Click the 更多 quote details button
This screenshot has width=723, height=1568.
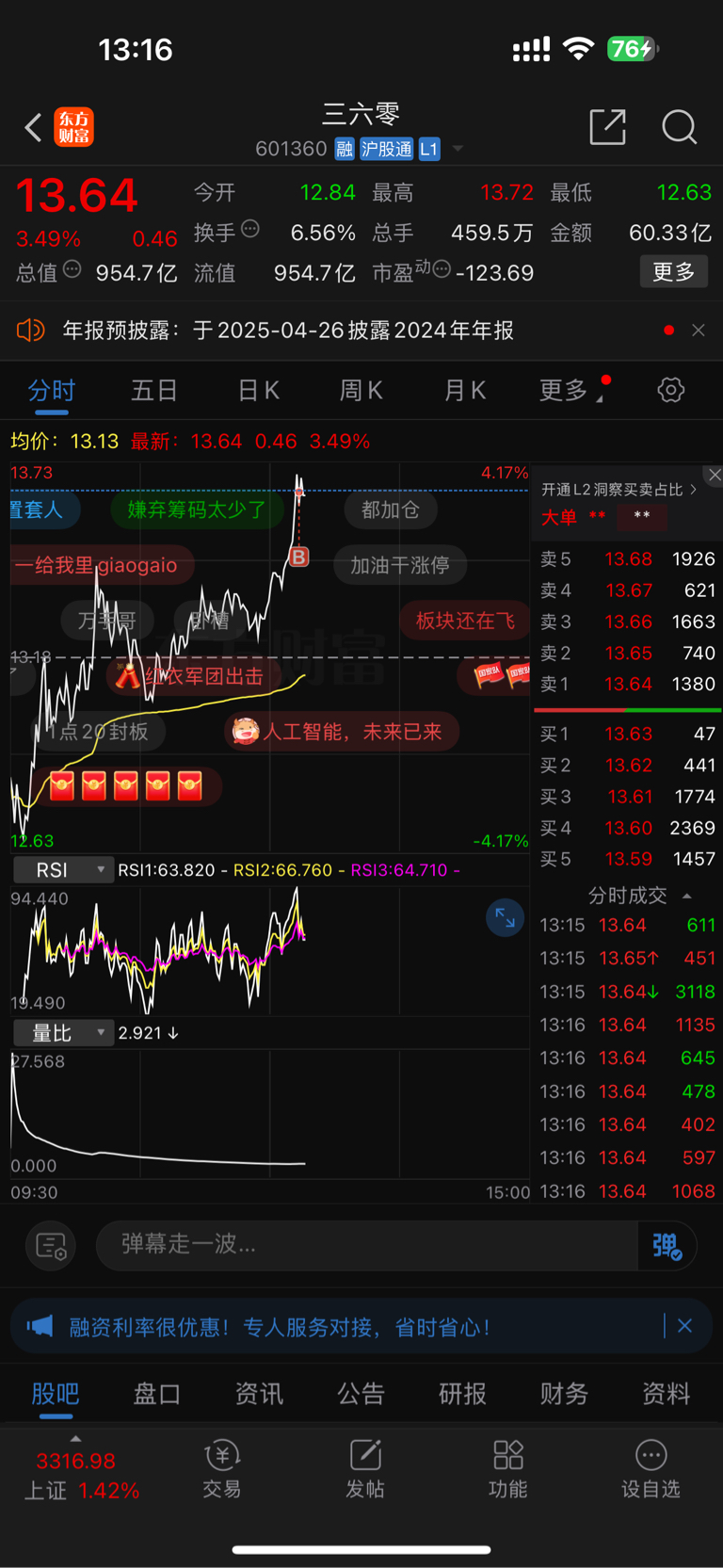pos(674,272)
